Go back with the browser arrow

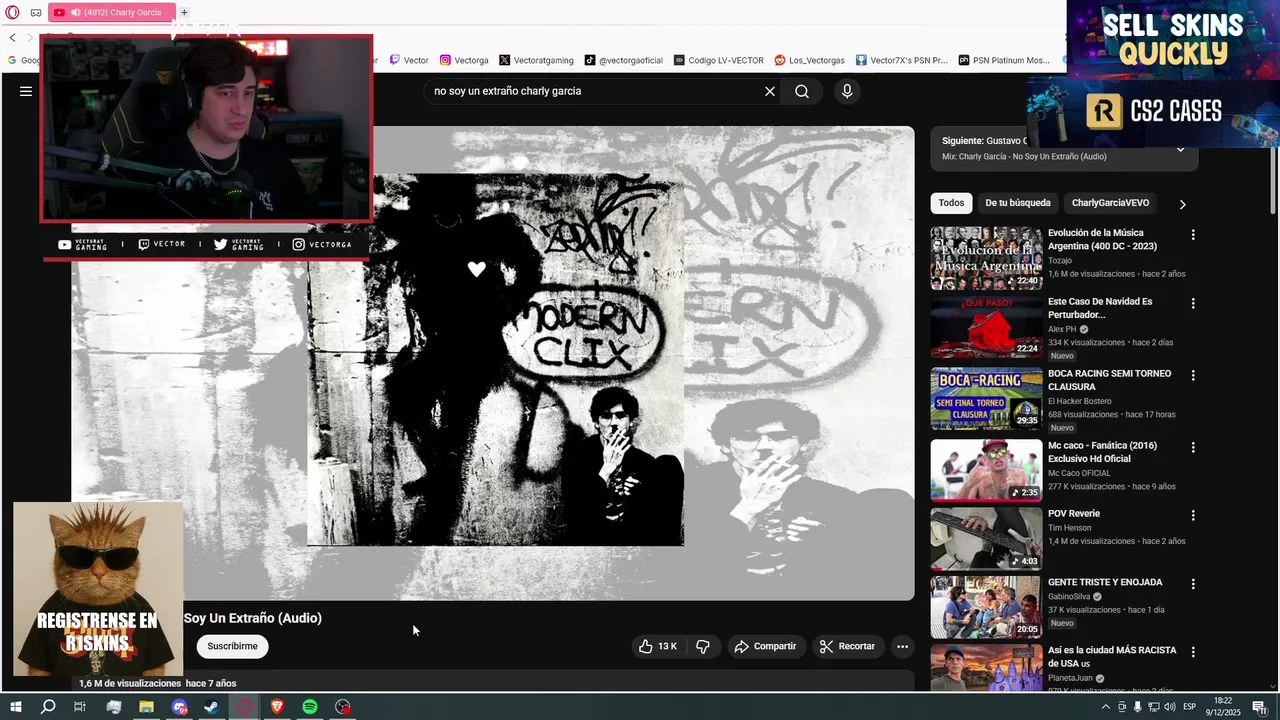13,37
